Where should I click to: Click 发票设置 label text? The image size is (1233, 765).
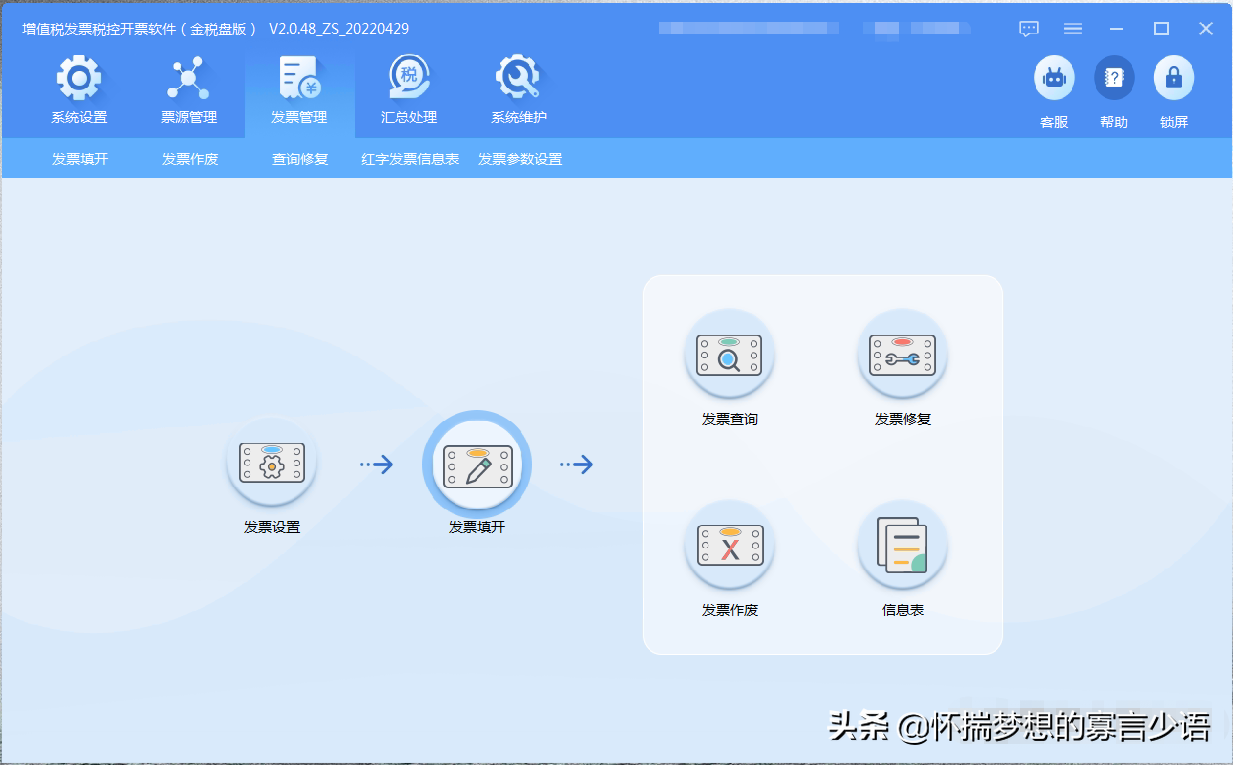coord(272,527)
